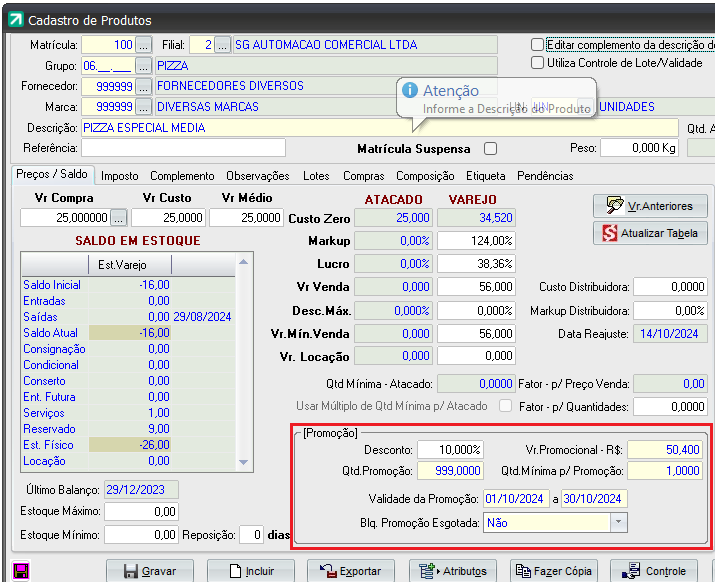The height and width of the screenshot is (582, 715).
Task: Click the stock list scroll up arrow
Action: tap(244, 262)
